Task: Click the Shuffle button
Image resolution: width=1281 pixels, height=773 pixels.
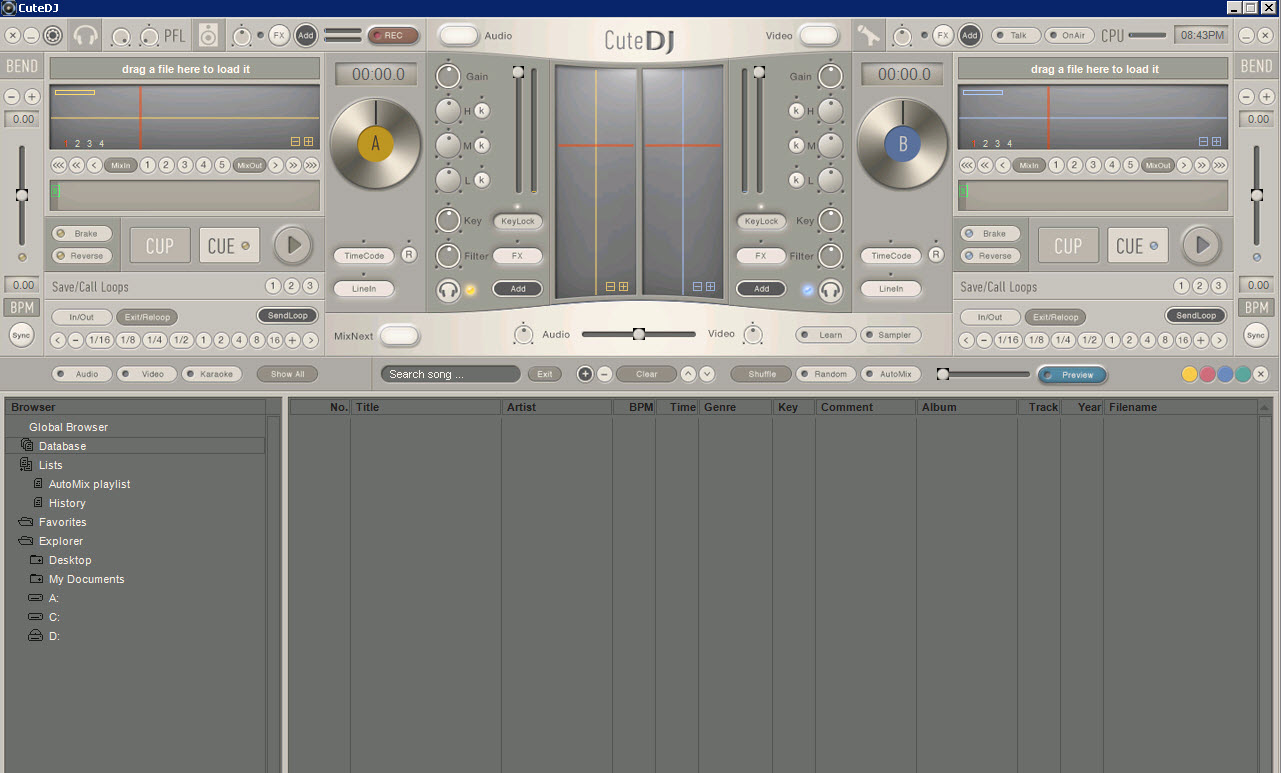Action: 762,374
